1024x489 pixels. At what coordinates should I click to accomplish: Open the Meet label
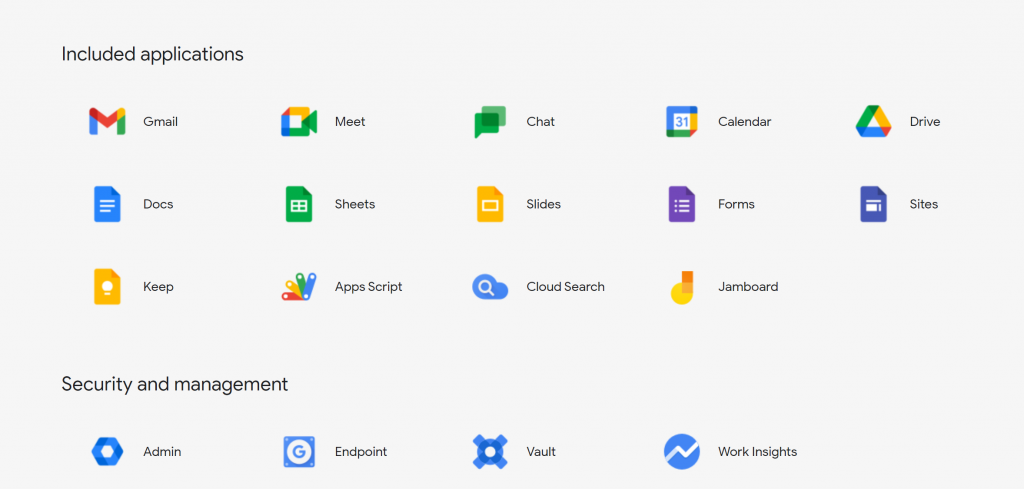(x=350, y=122)
